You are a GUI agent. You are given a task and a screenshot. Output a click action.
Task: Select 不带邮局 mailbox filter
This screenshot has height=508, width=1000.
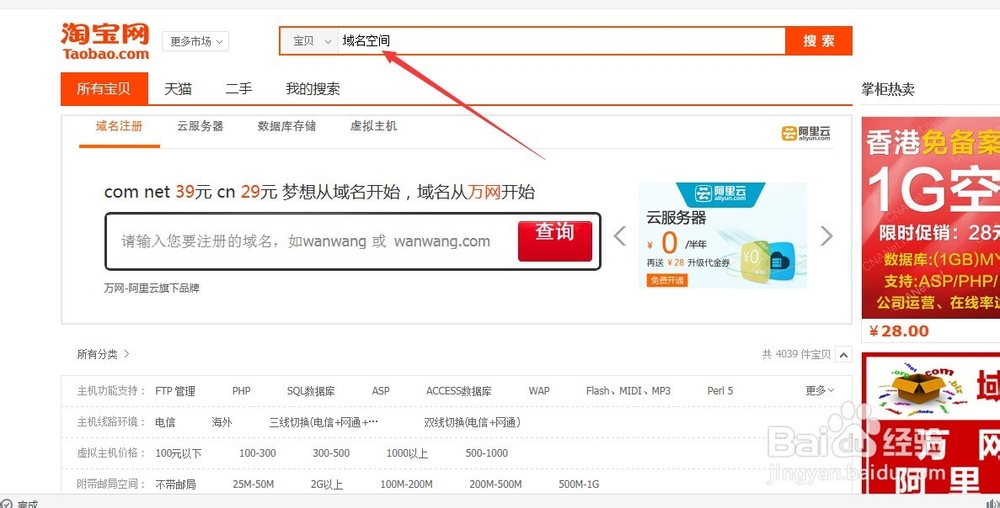point(175,484)
